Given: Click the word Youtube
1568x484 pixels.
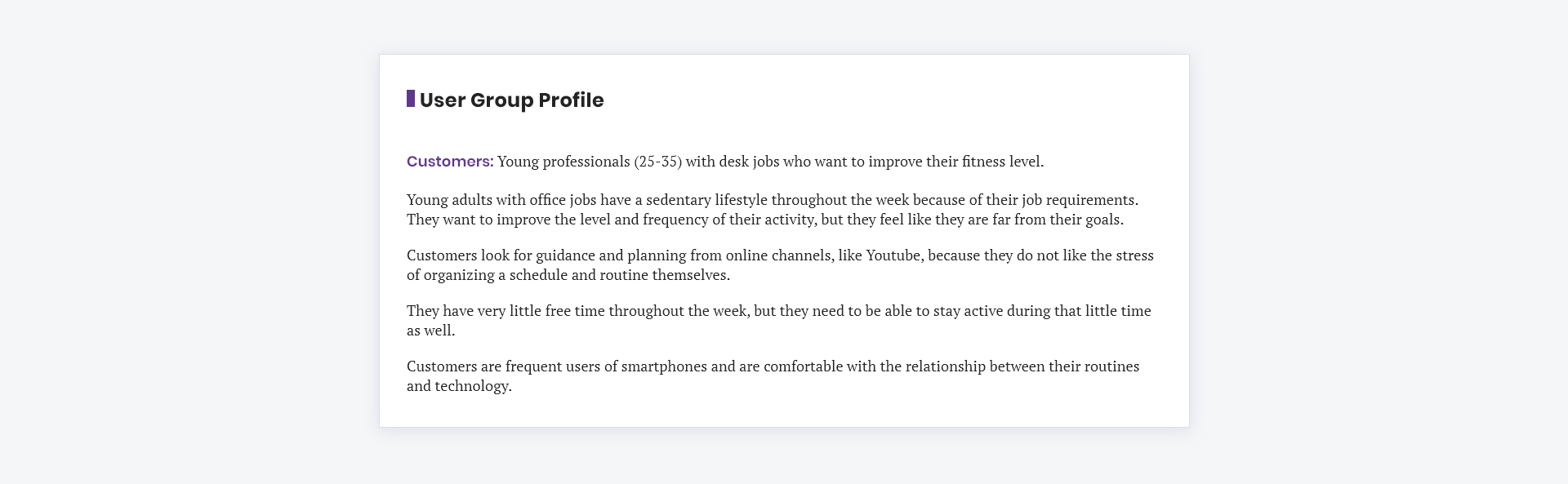Looking at the screenshot, I should click(x=893, y=255).
